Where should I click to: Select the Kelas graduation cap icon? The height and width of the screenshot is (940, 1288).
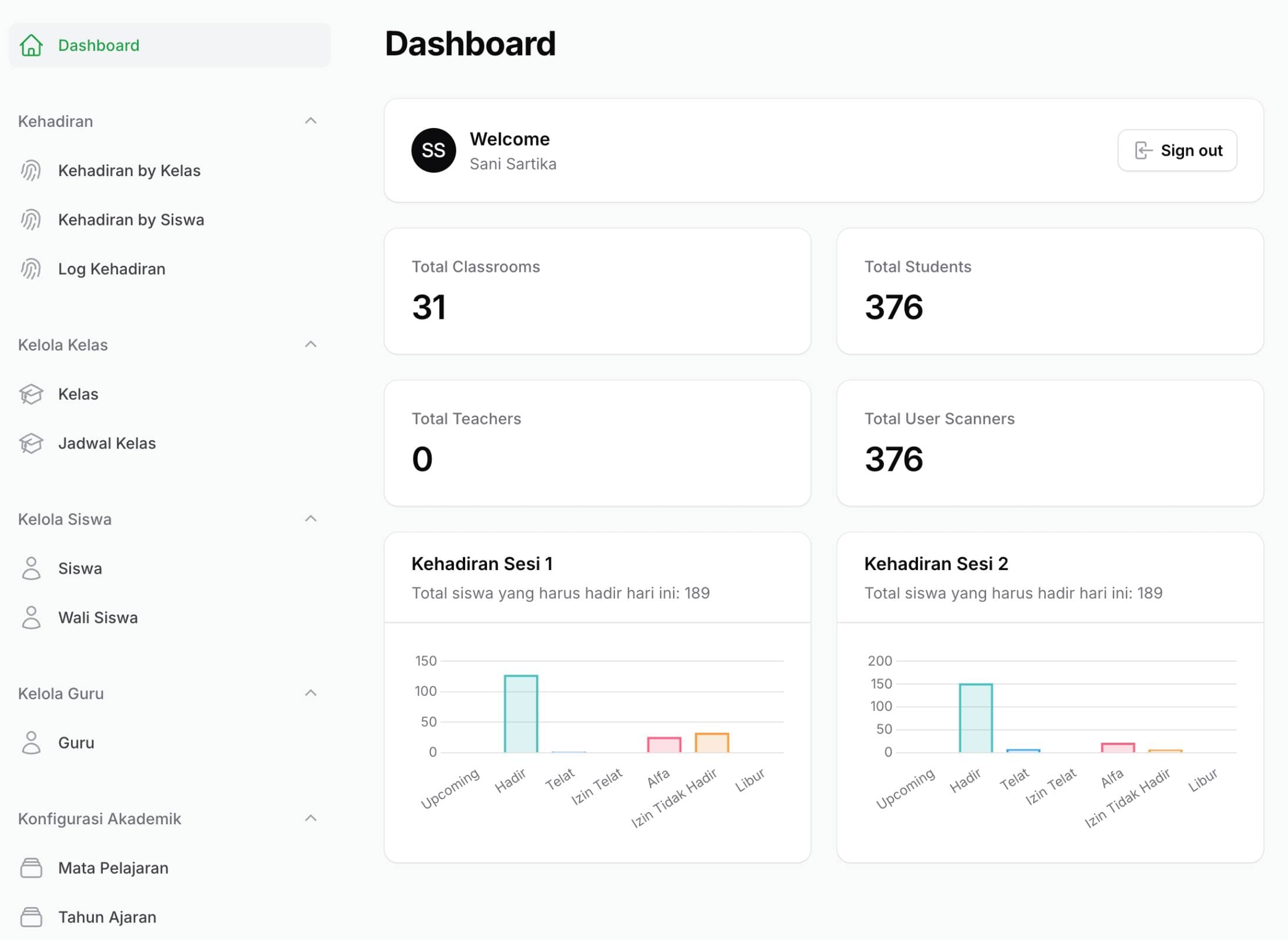coord(31,394)
